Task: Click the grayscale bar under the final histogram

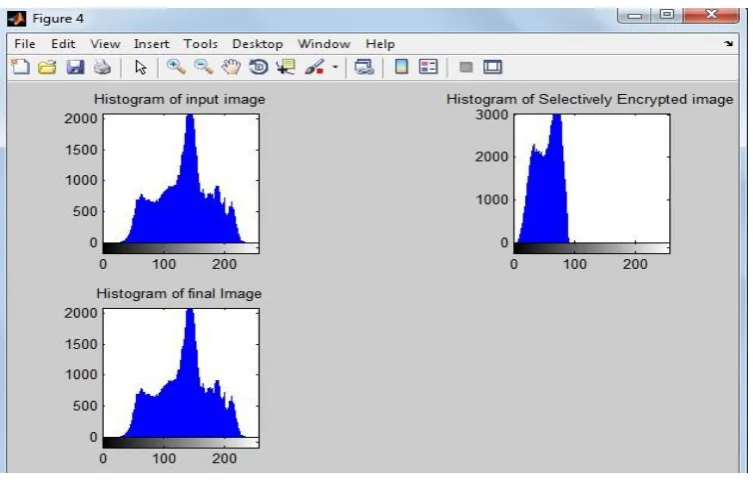Action: pos(181,443)
